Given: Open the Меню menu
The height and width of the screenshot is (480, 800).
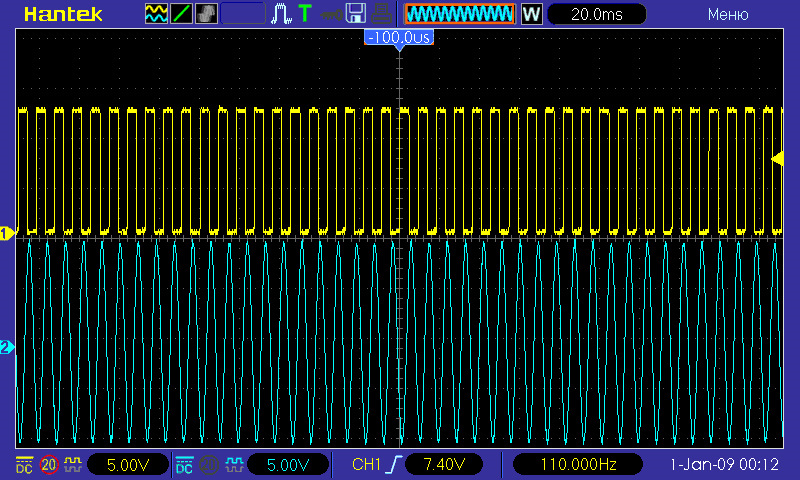Looking at the screenshot, I should coord(728,14).
